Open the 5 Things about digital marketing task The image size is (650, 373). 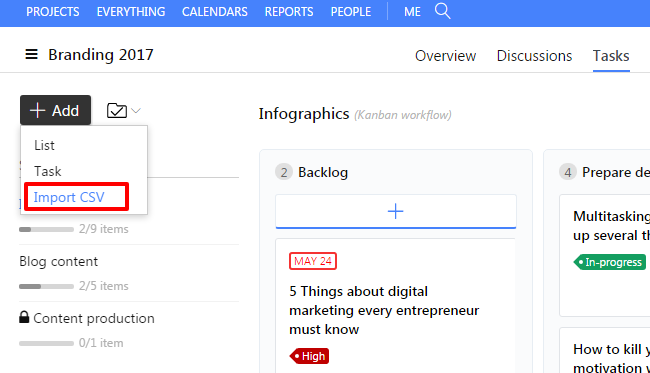coord(384,310)
